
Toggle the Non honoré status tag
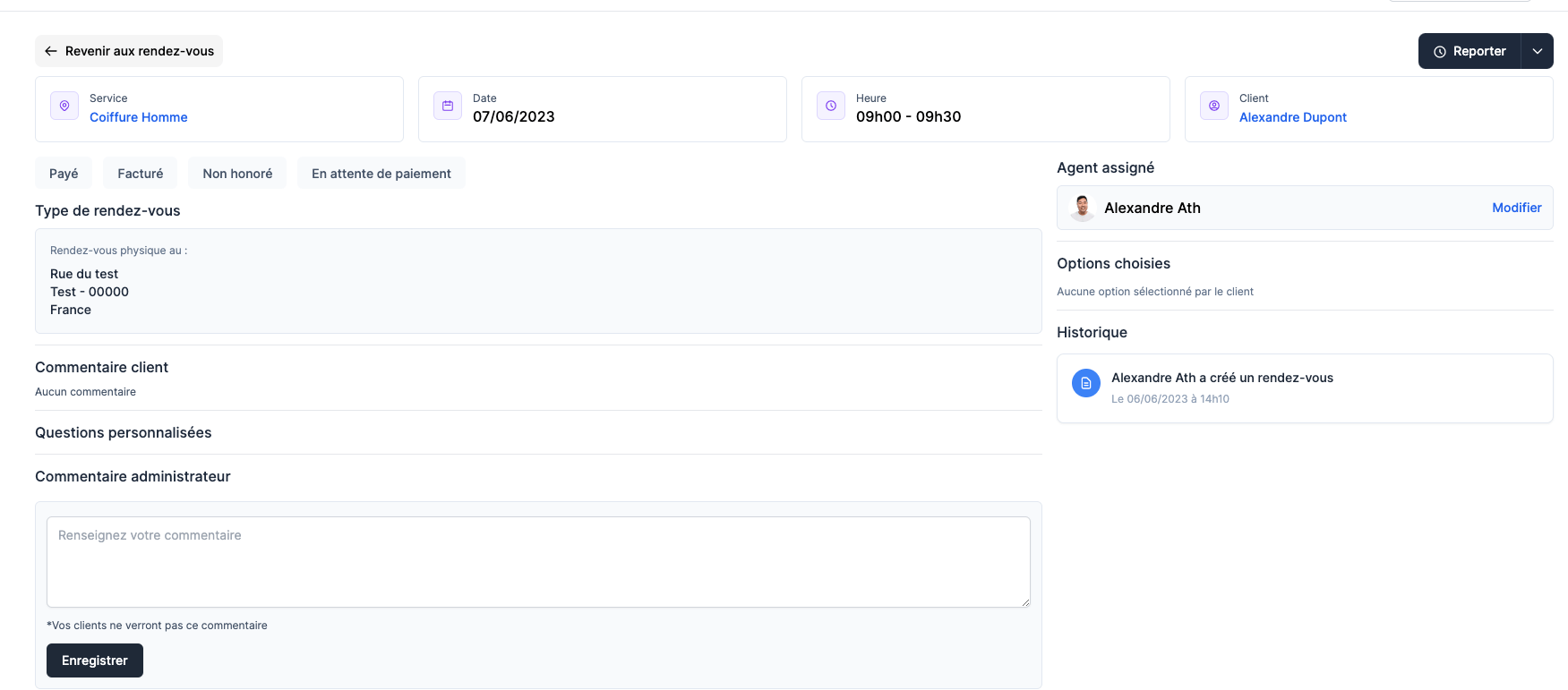coord(237,174)
